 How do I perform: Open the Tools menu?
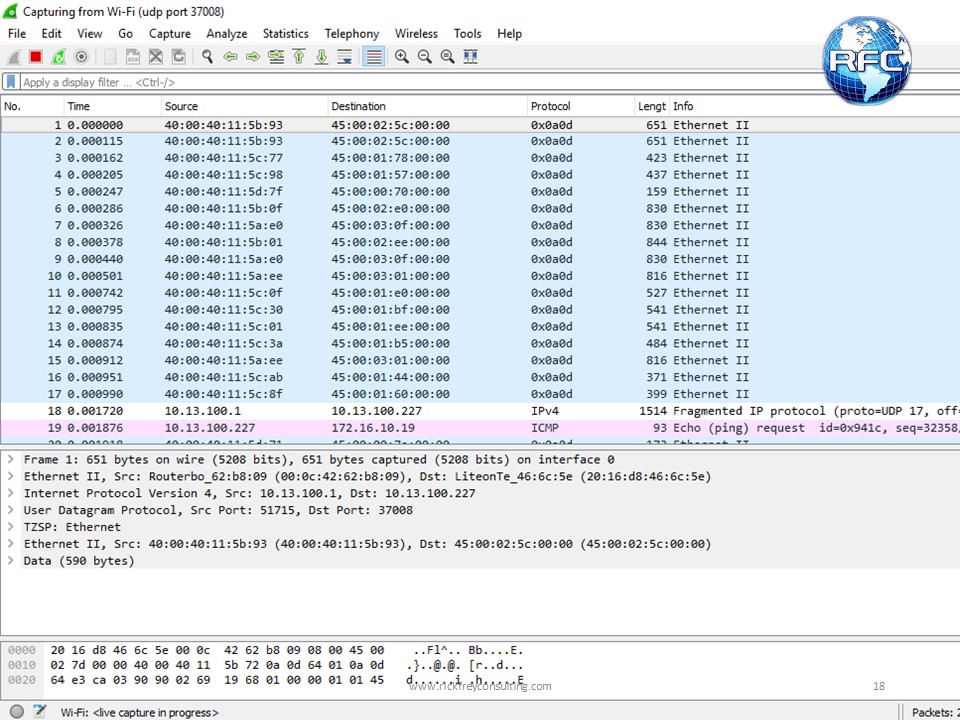(467, 34)
